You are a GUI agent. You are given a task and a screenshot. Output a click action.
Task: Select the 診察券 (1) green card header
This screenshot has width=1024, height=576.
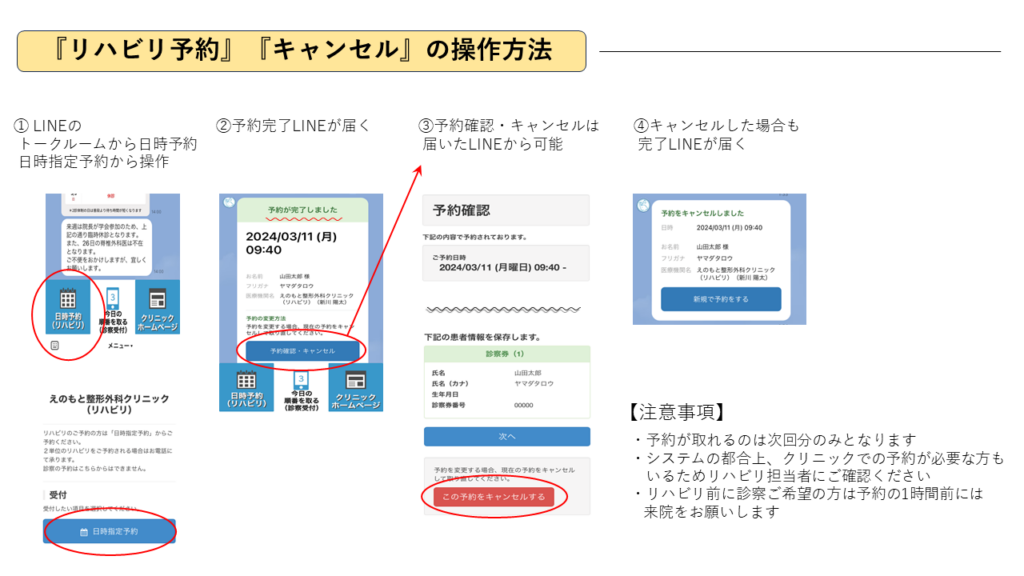tap(506, 354)
